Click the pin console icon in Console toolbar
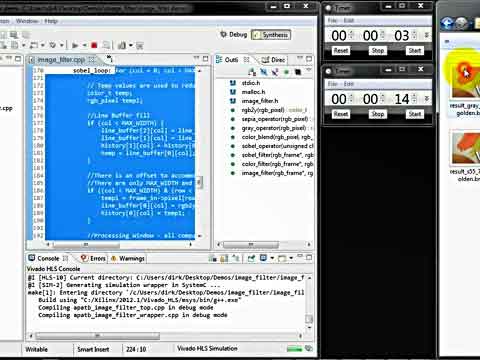480x360 pixels. [251, 258]
